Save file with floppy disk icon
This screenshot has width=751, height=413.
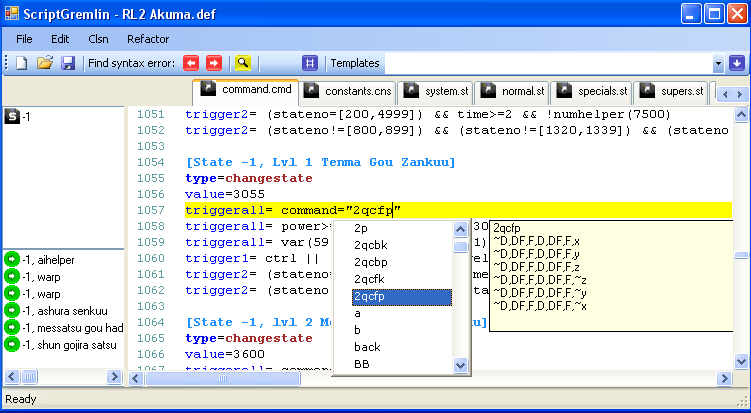[68, 63]
